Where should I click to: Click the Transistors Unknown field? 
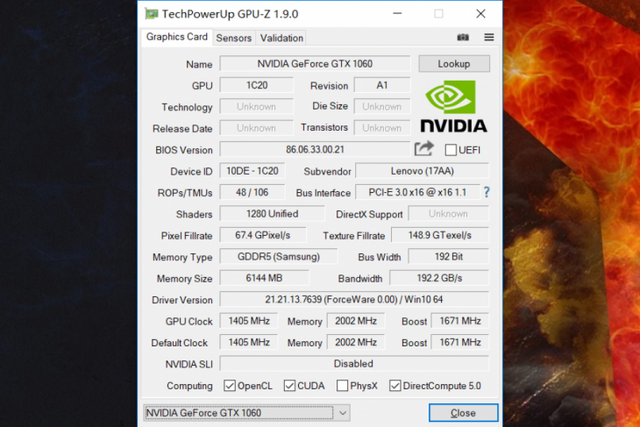tap(382, 128)
